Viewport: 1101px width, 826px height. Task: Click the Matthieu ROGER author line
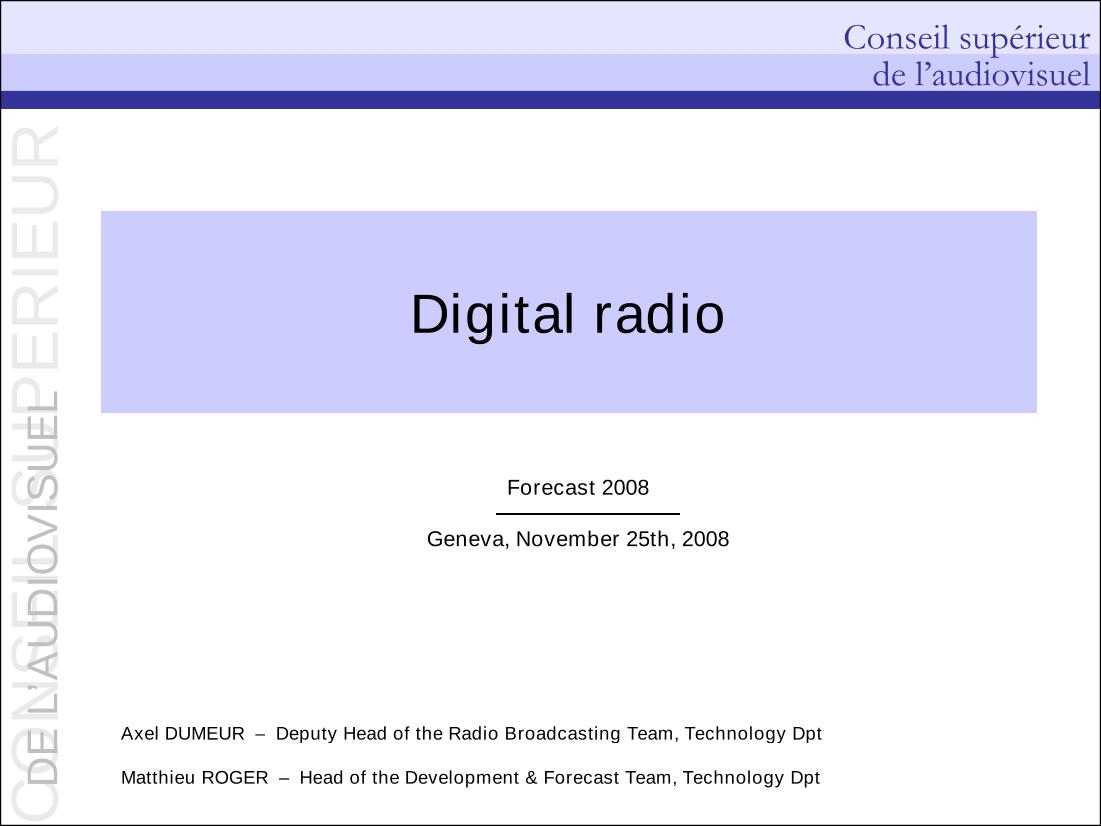pos(470,778)
